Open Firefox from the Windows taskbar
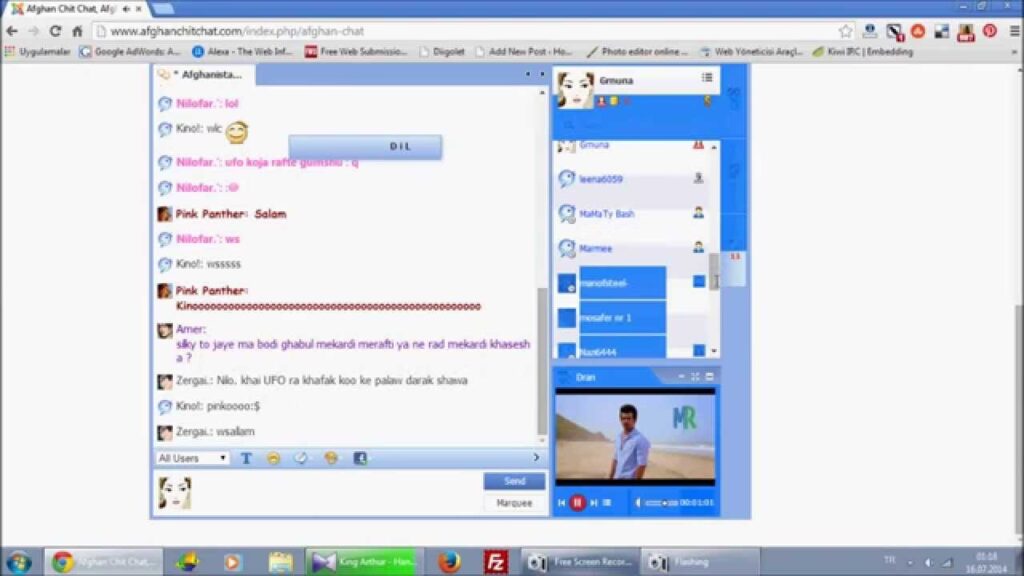The height and width of the screenshot is (576, 1024). tap(449, 562)
